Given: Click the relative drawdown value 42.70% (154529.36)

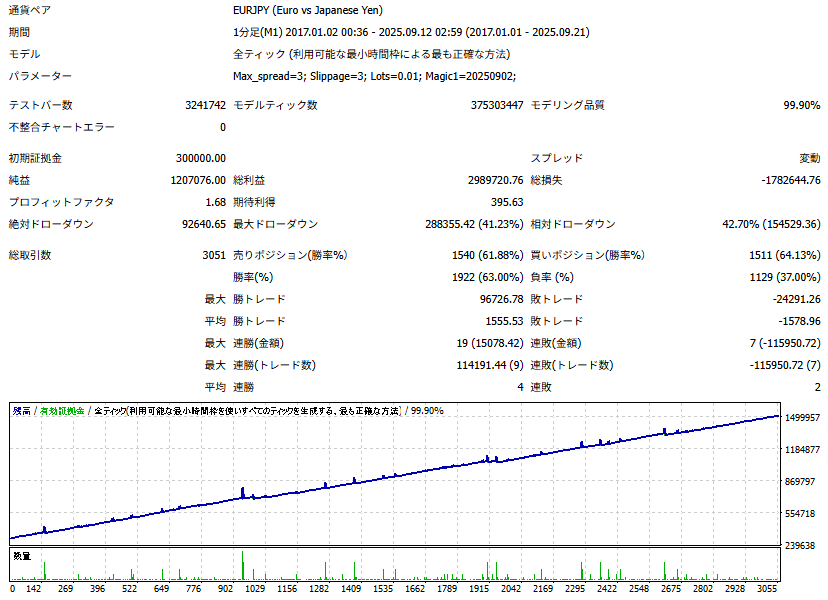Looking at the screenshot, I should click(771, 224).
